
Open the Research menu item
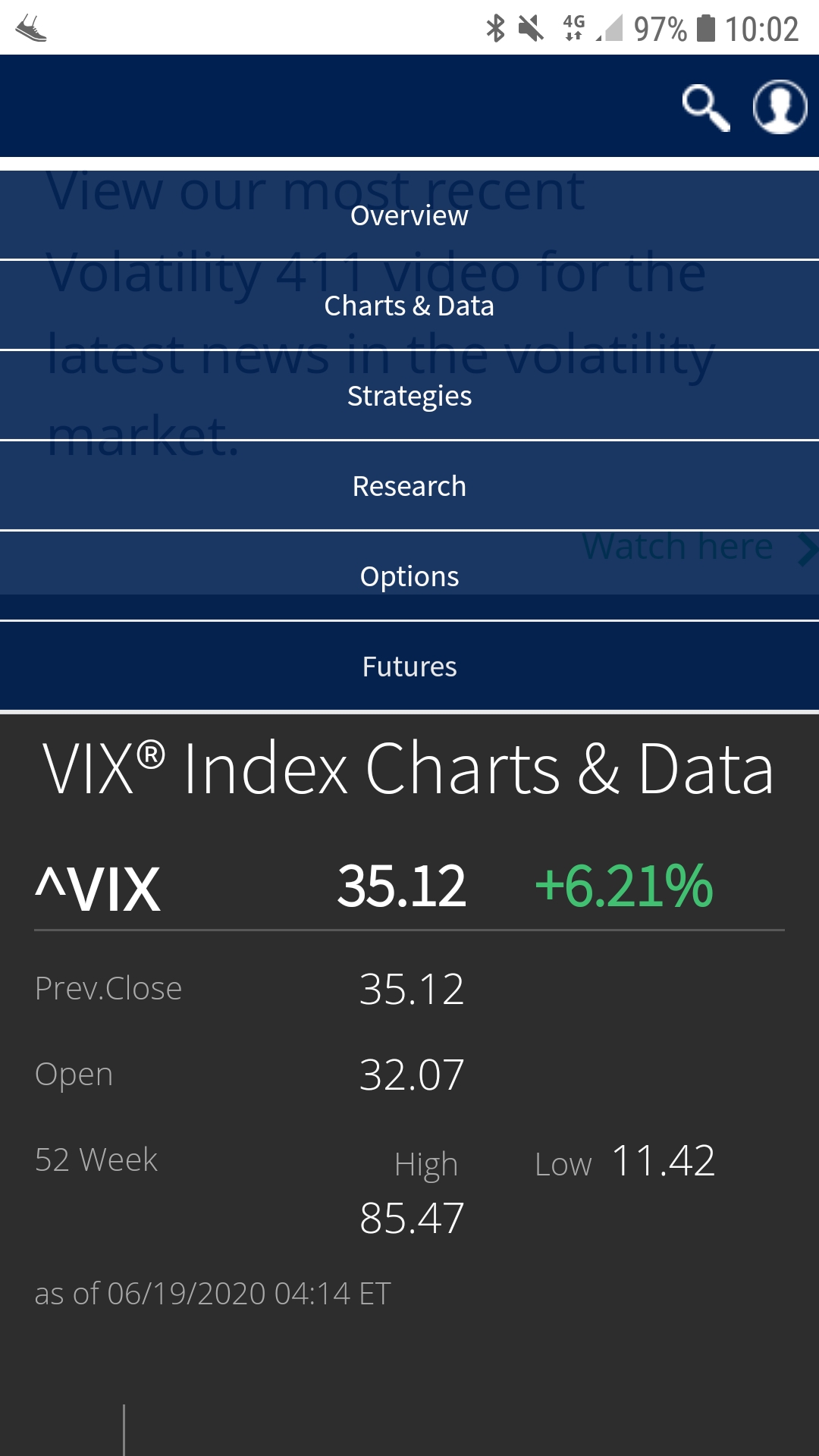click(409, 486)
